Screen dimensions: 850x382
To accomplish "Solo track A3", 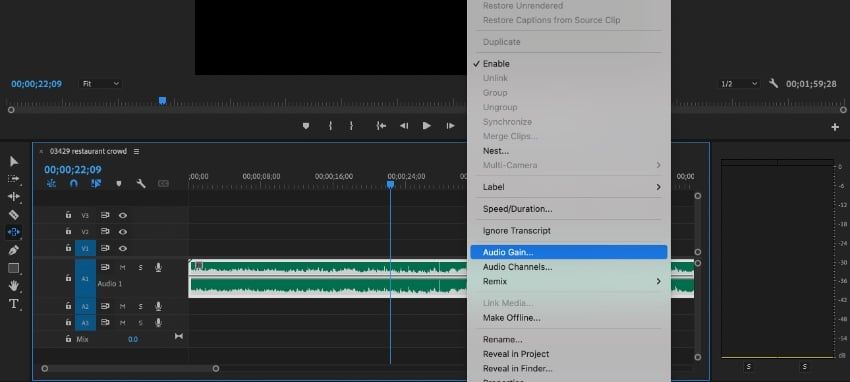I will click(x=140, y=322).
